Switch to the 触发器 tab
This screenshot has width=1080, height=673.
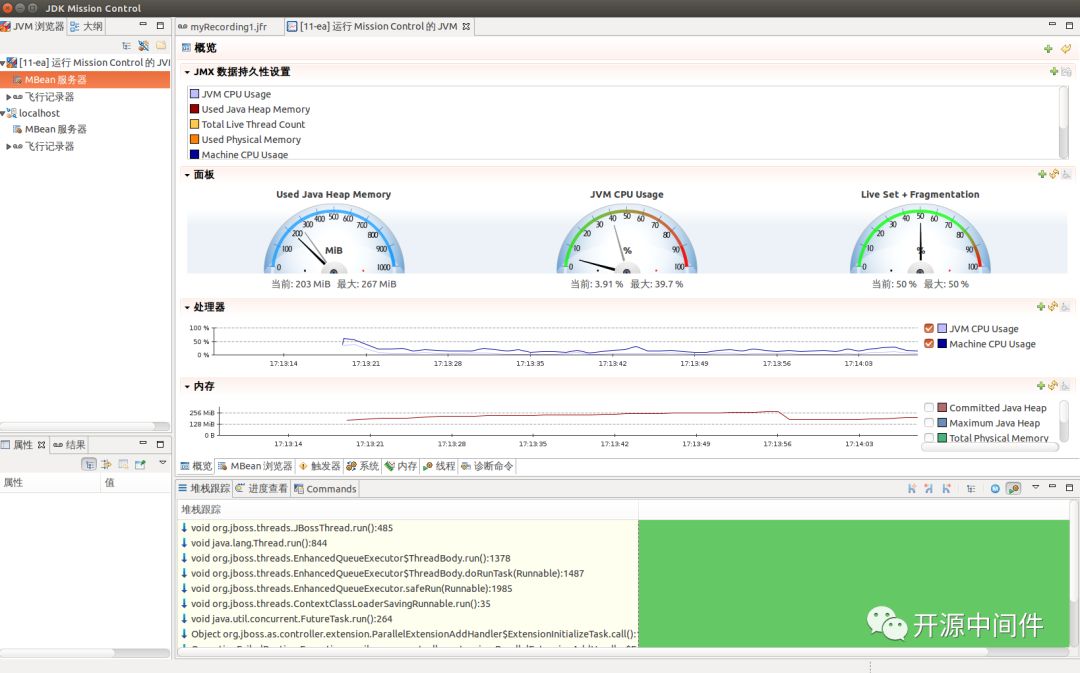click(x=319, y=466)
